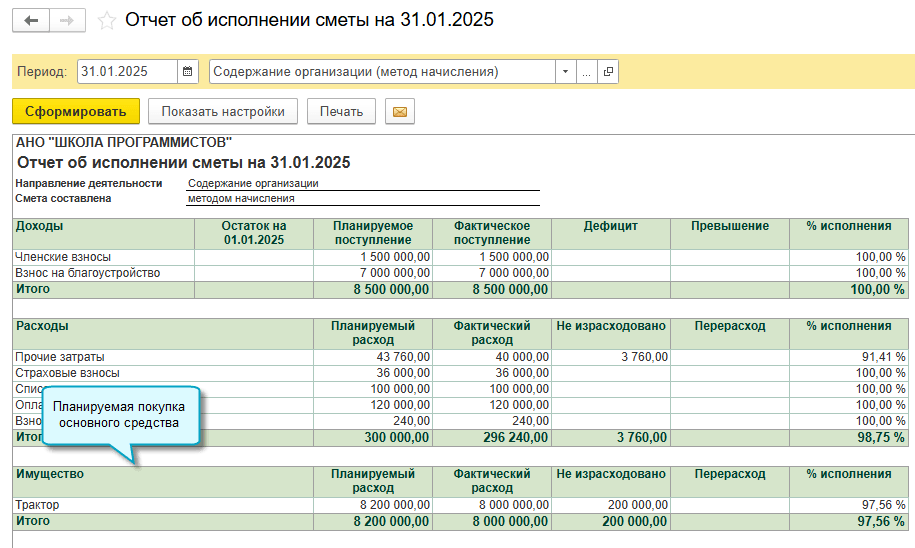Screen dimensions: 915x548
Task: Open the calendar picker for the period
Action: [x=187, y=72]
